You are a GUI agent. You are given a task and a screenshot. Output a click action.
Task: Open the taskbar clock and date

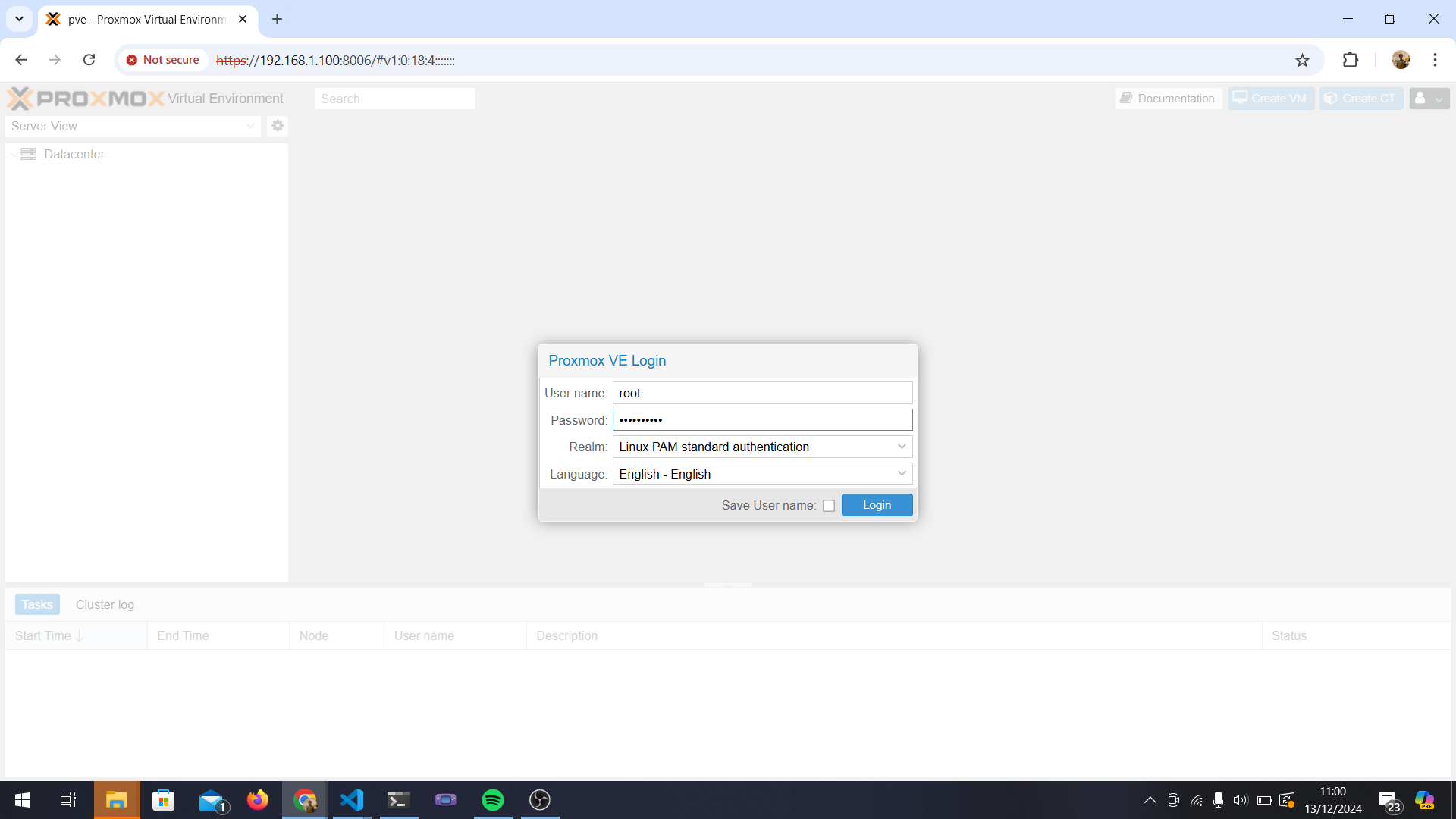coord(1332,800)
